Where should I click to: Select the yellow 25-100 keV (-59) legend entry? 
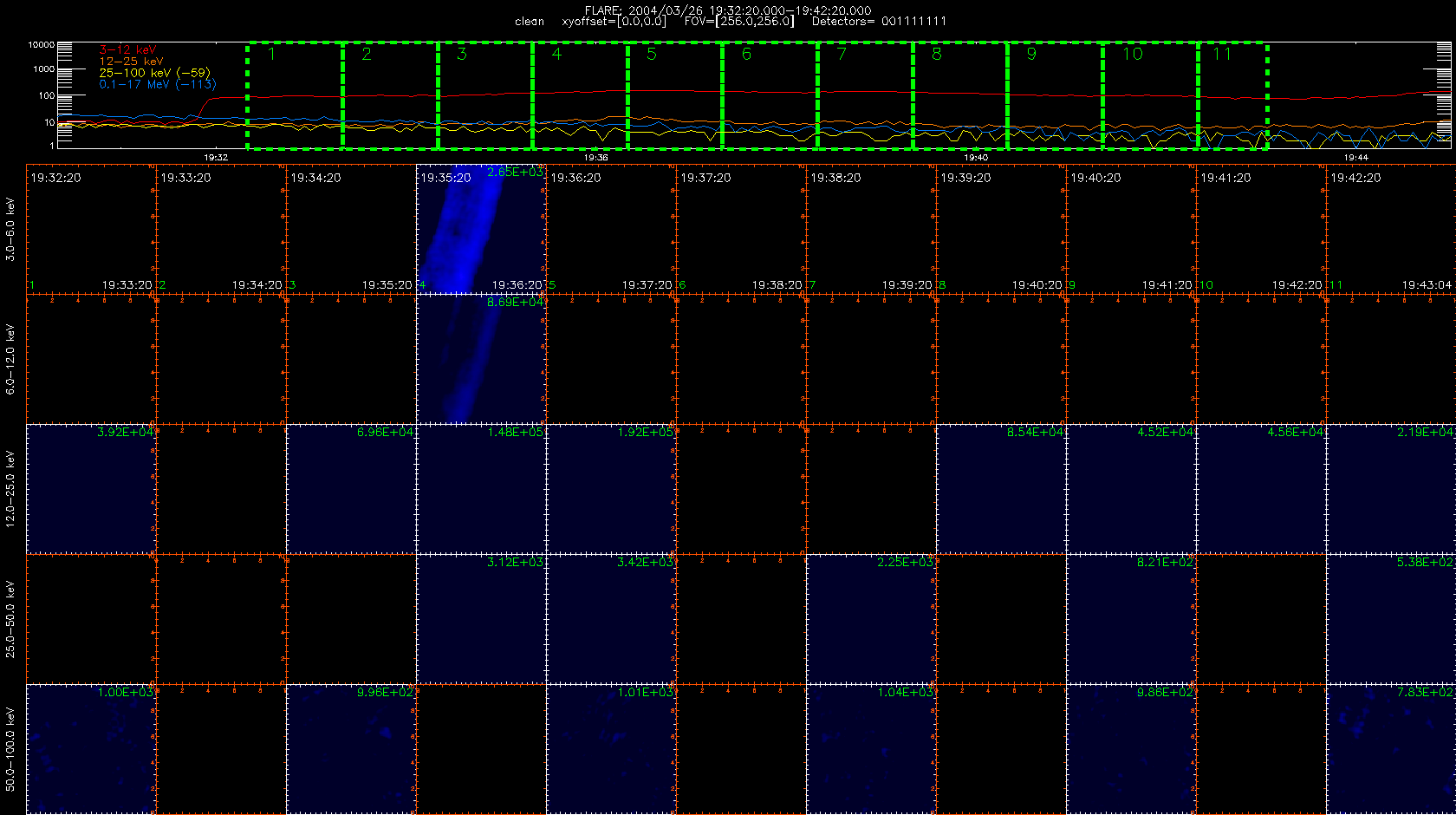click(154, 73)
